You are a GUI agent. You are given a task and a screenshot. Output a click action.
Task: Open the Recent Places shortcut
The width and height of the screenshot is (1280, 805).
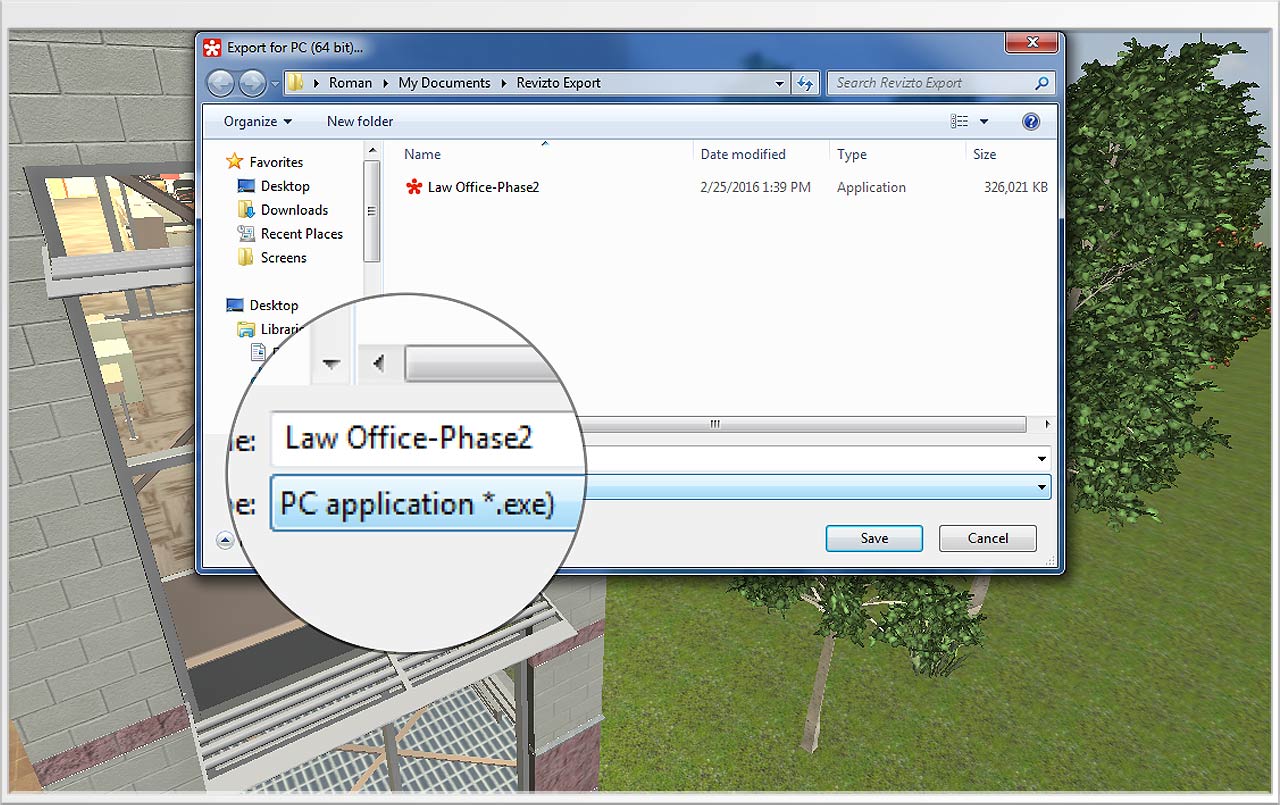[300, 233]
